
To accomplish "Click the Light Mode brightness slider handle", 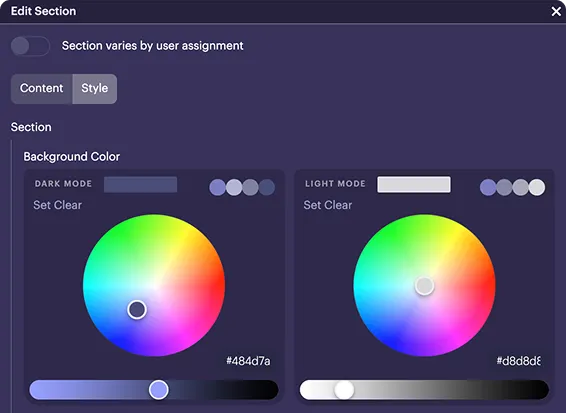I will tap(344, 390).
